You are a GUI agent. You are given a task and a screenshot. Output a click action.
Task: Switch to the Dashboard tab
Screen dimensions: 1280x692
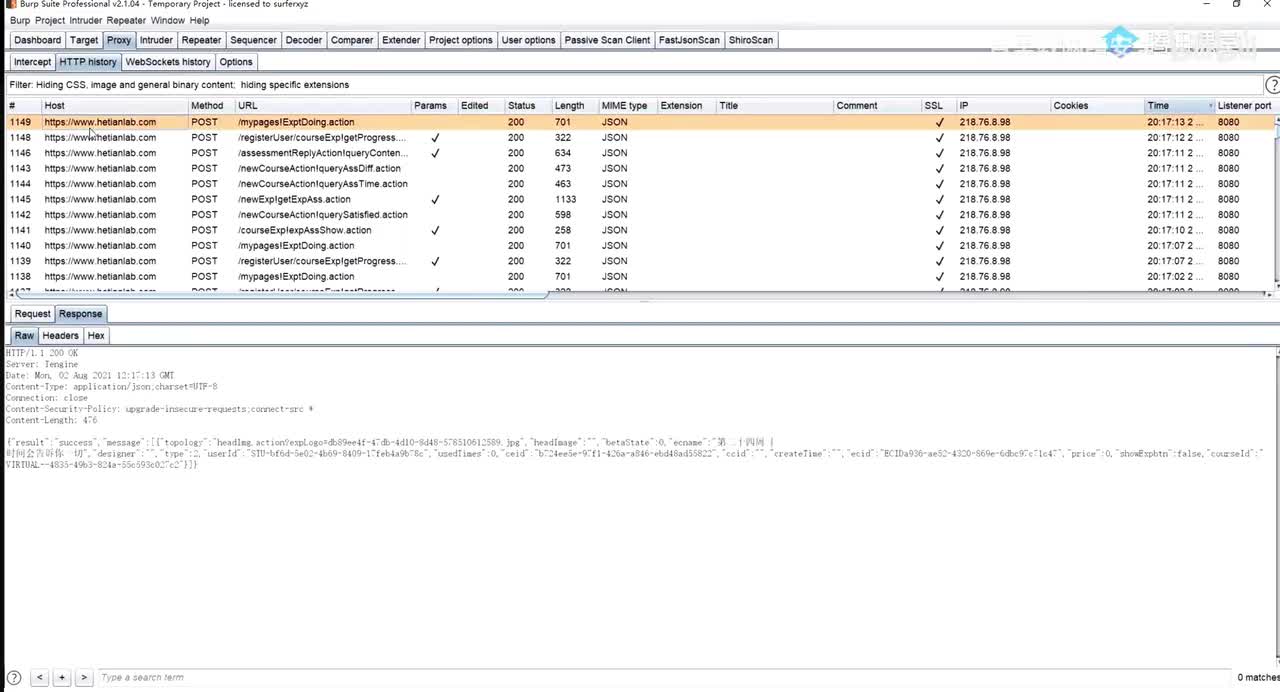(x=37, y=40)
